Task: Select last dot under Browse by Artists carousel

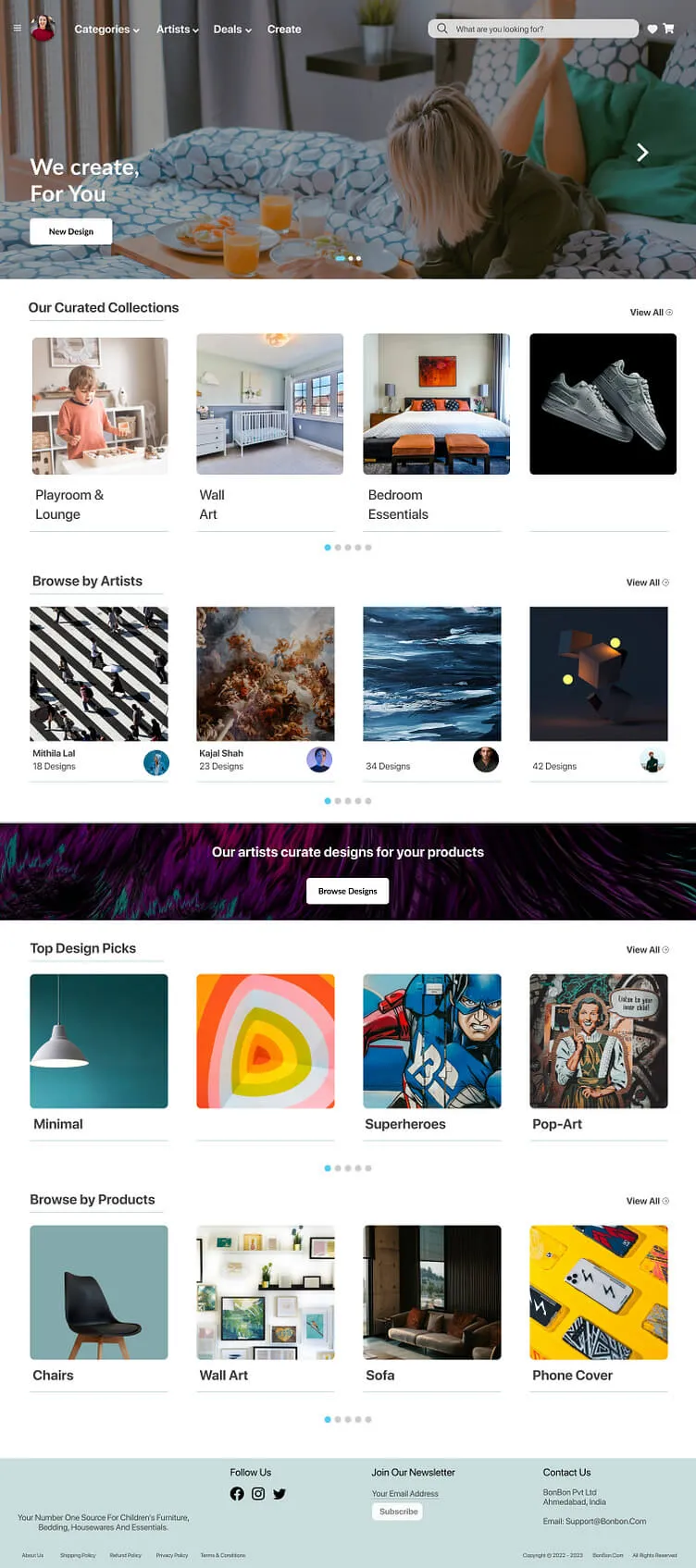Action: coord(368,801)
